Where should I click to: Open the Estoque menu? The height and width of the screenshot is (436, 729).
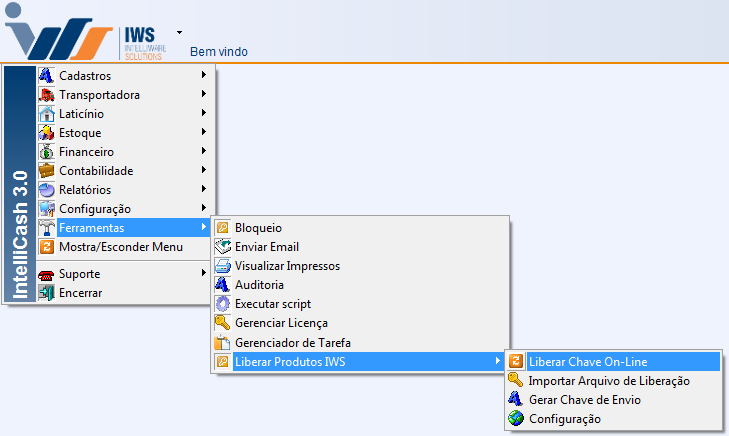124,132
